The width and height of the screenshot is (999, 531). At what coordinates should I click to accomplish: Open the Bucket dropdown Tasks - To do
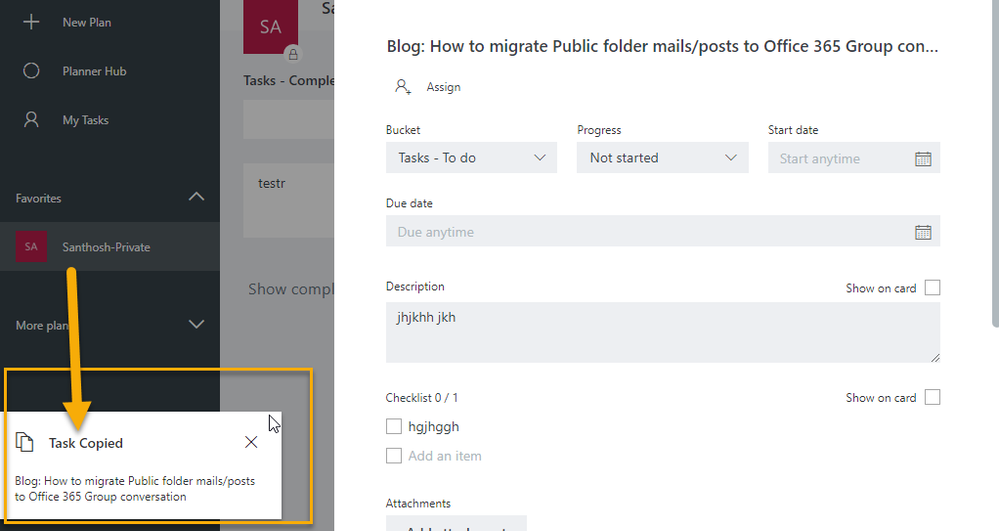tap(471, 157)
